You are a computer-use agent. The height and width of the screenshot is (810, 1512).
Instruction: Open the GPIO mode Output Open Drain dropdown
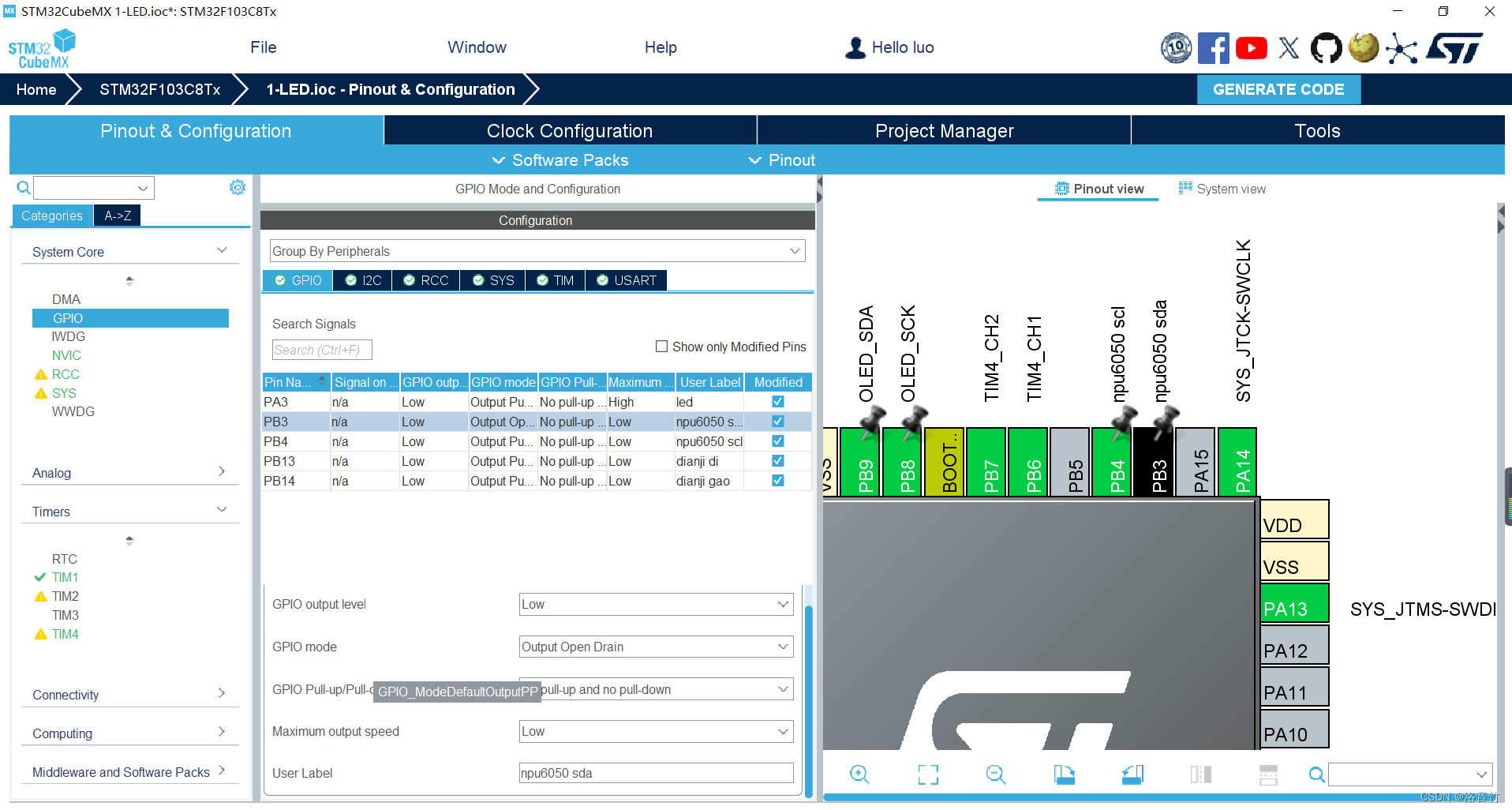coord(656,647)
